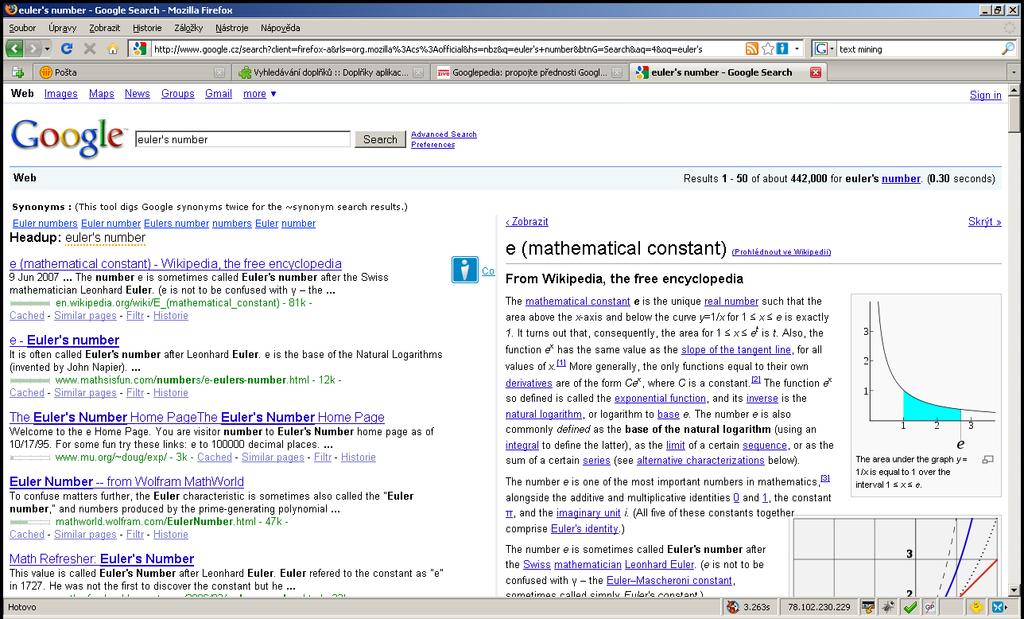Click Filtr for the mathworld.wolfram.com result
1024x619 pixels.
135,535
